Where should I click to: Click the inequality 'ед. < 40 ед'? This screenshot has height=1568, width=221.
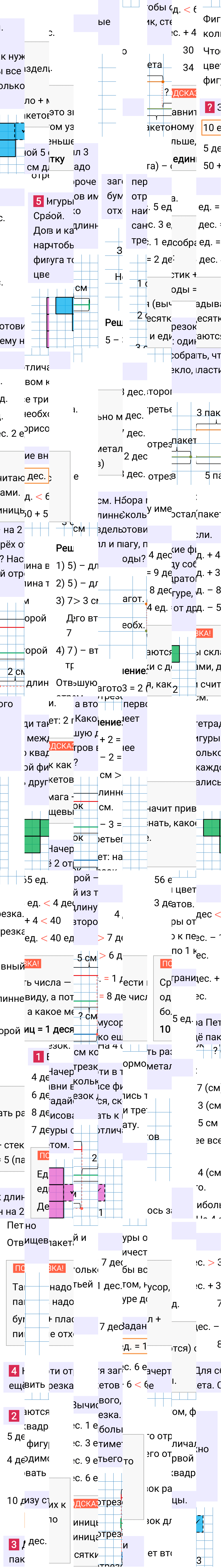(x=49, y=938)
